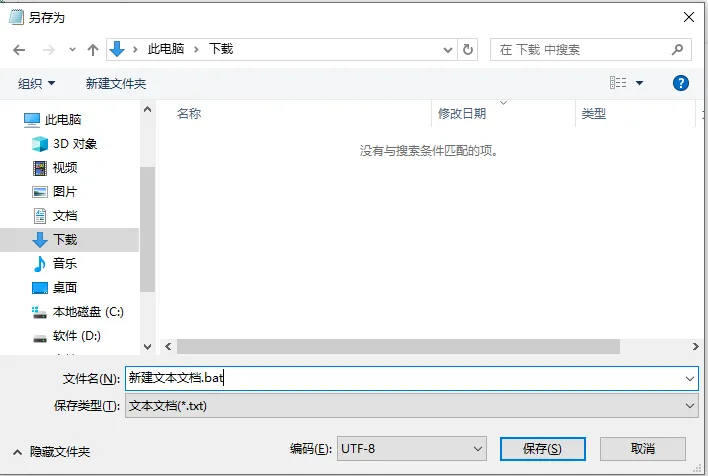Select 此电脑 in the address breadcrumb
Image resolution: width=708 pixels, height=476 pixels.
(x=166, y=49)
